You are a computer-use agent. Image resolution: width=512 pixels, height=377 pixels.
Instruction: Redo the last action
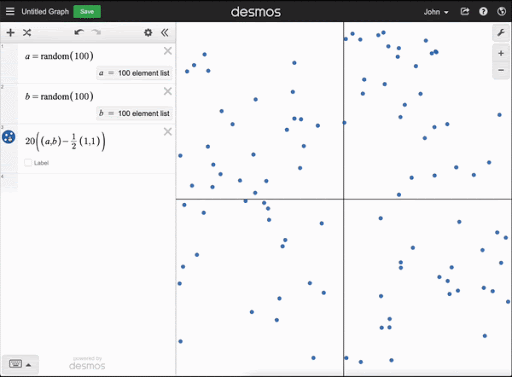(x=96, y=32)
